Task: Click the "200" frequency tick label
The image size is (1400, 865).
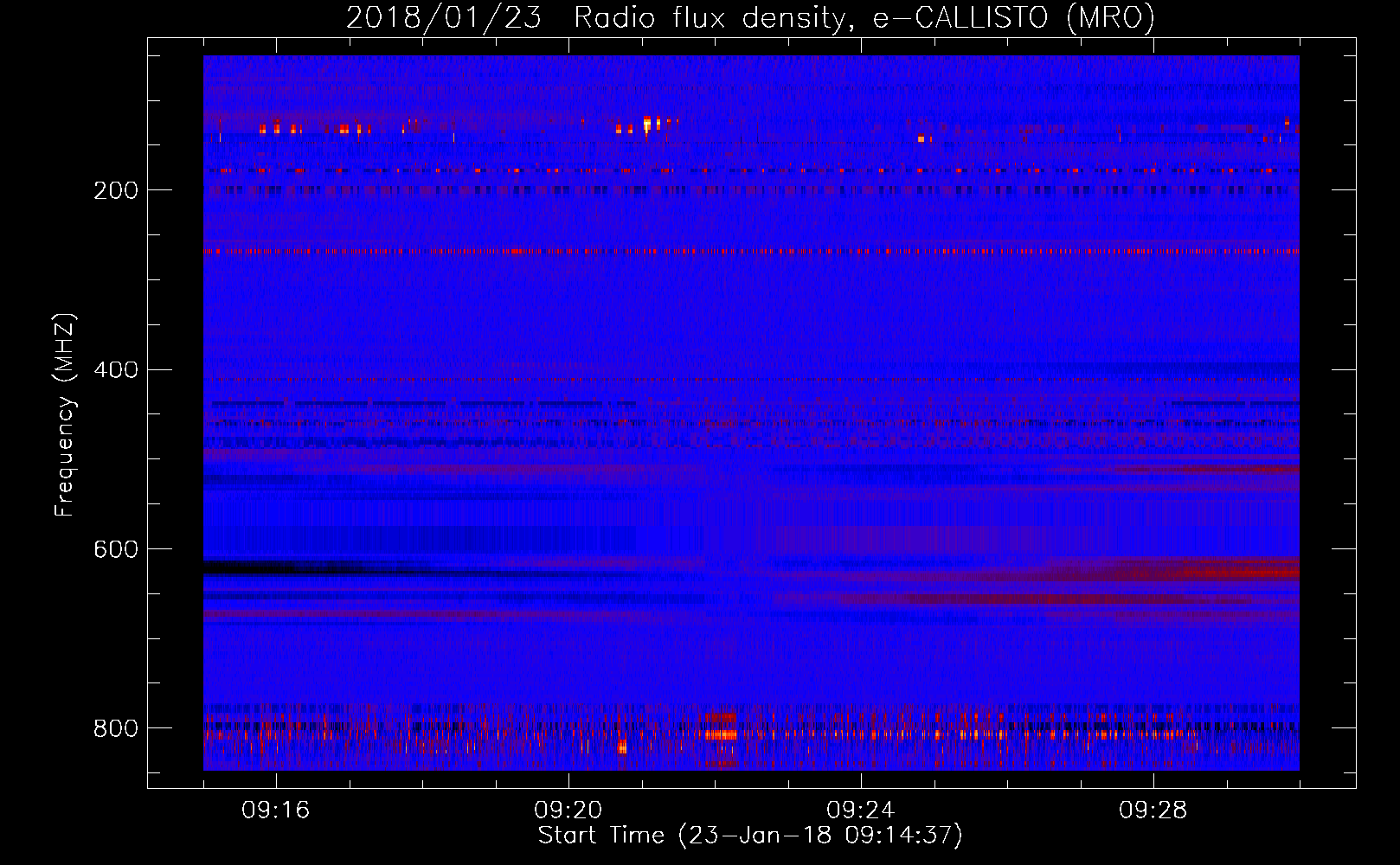Action: pos(116,190)
